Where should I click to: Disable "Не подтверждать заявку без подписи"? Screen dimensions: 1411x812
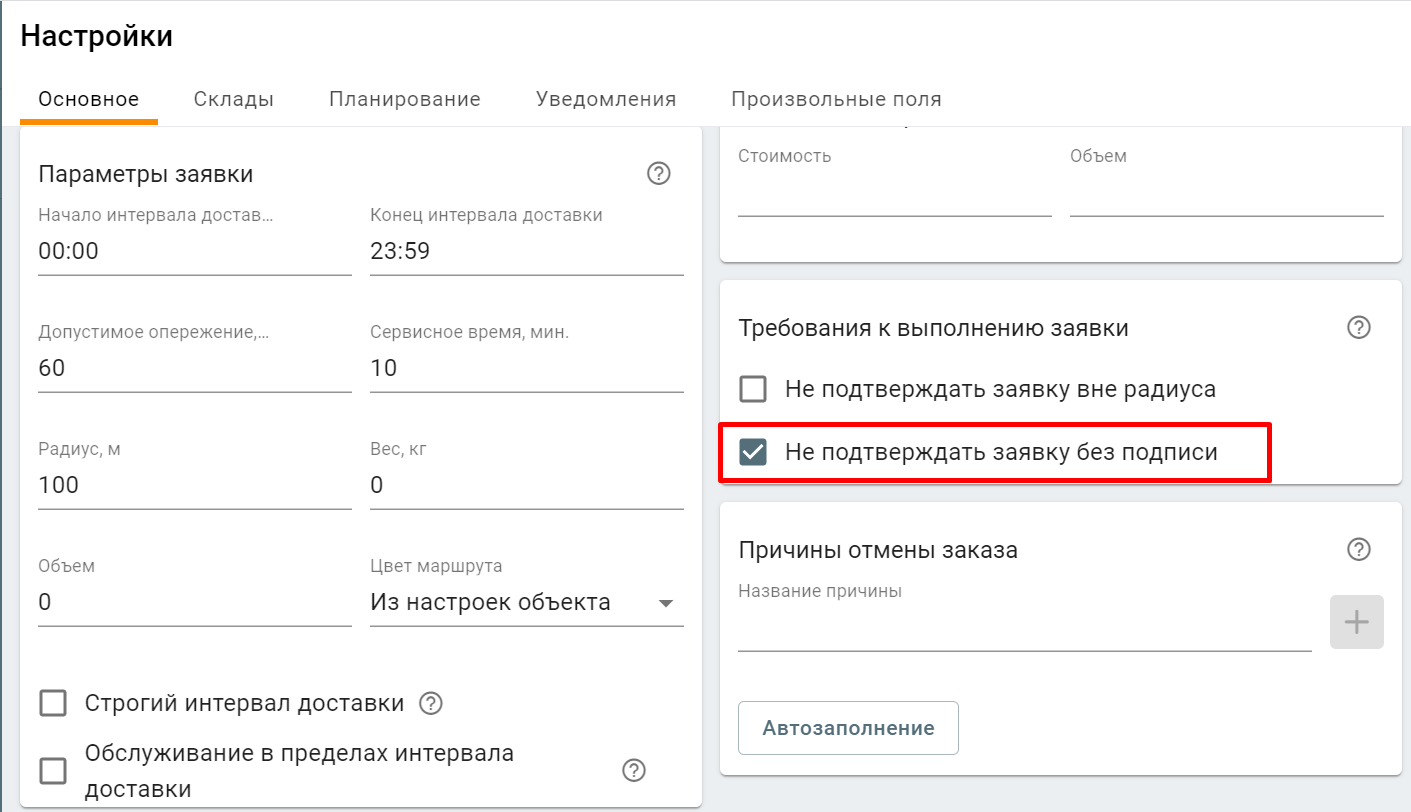click(751, 452)
